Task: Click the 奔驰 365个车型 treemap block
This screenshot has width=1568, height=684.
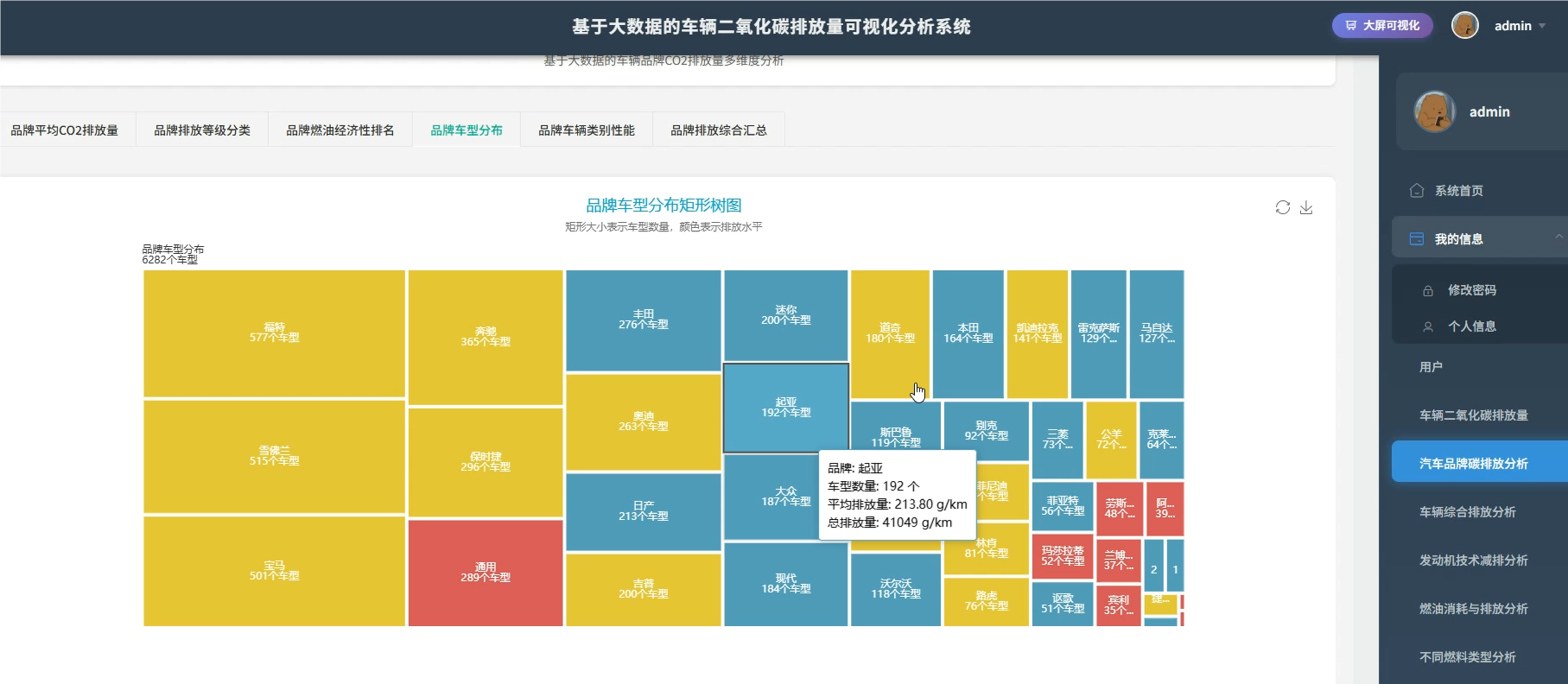Action: (x=486, y=337)
